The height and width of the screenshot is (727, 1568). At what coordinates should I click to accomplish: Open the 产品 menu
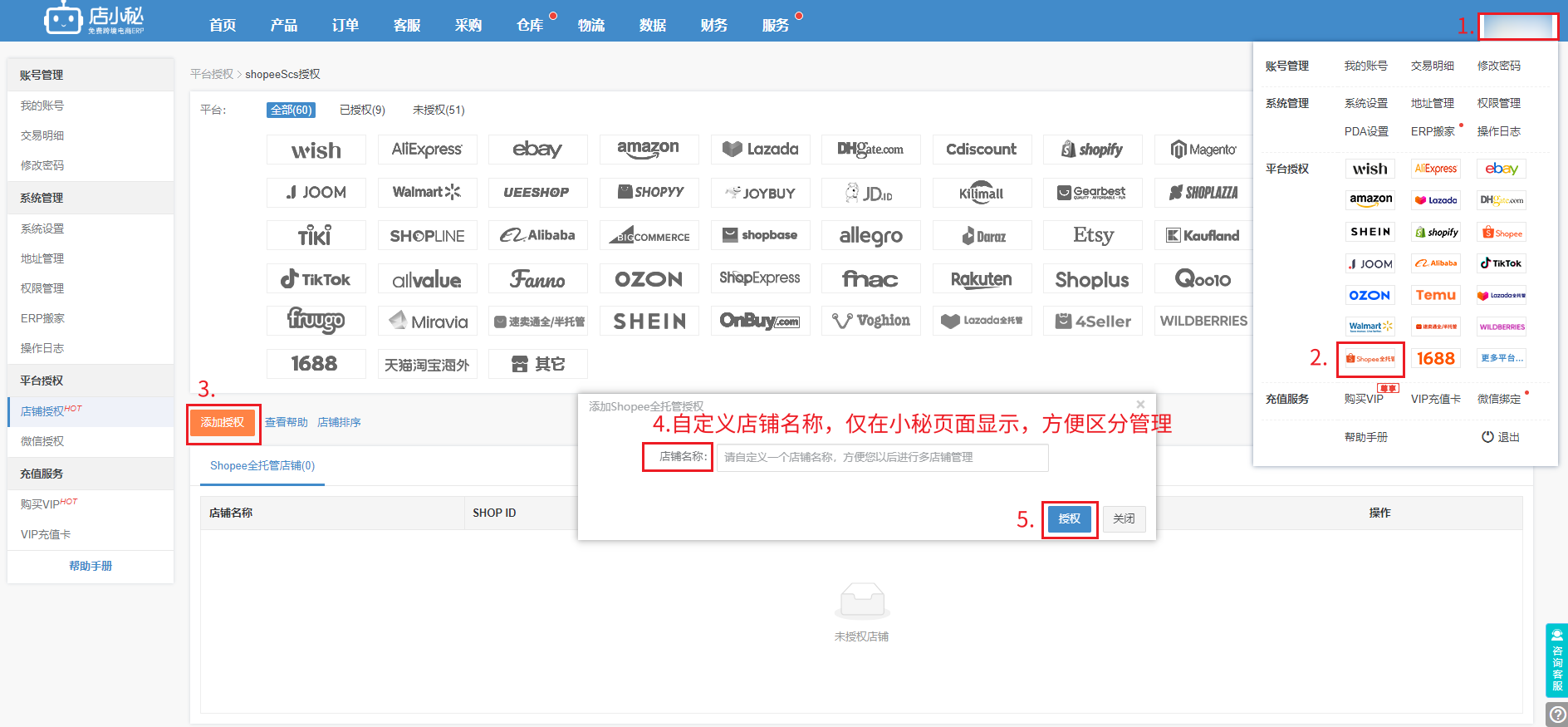(x=284, y=25)
